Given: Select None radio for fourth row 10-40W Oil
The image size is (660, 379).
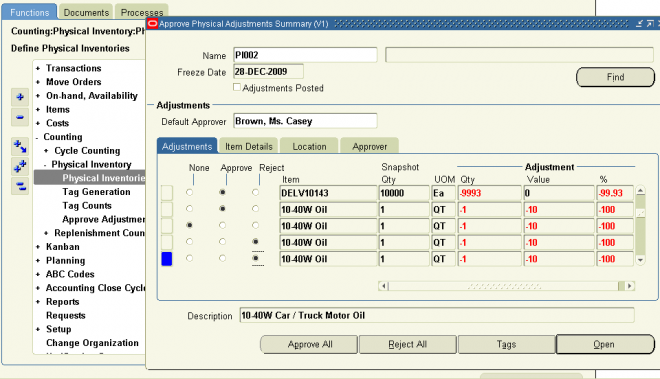Looking at the screenshot, I should [x=189, y=242].
